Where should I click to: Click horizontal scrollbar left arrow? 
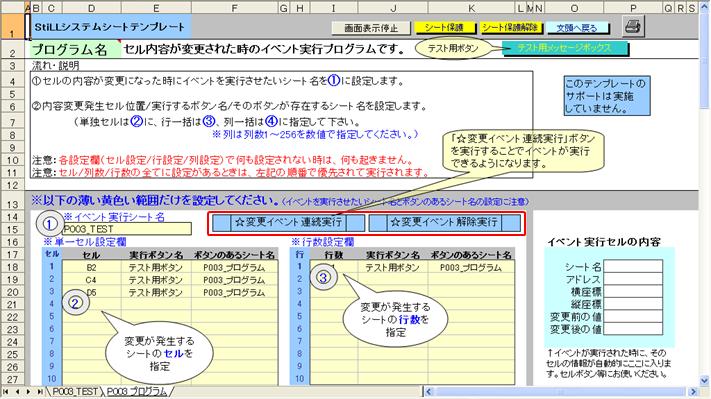pyautogui.click(x=429, y=391)
